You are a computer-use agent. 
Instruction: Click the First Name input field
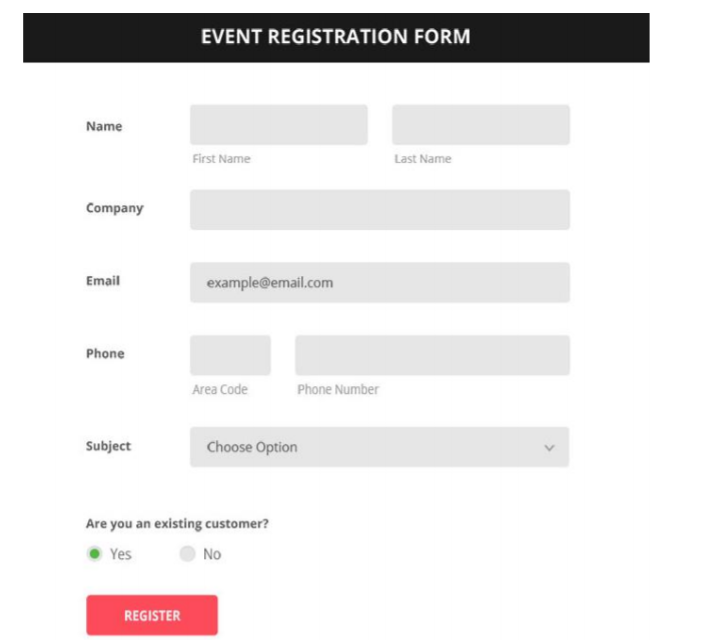pos(279,125)
